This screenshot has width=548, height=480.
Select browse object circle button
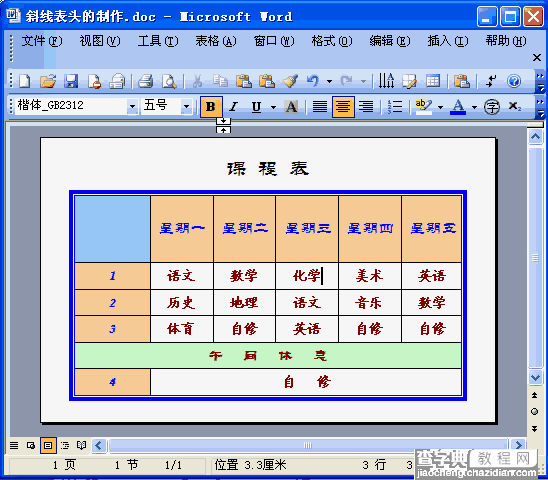(534, 411)
